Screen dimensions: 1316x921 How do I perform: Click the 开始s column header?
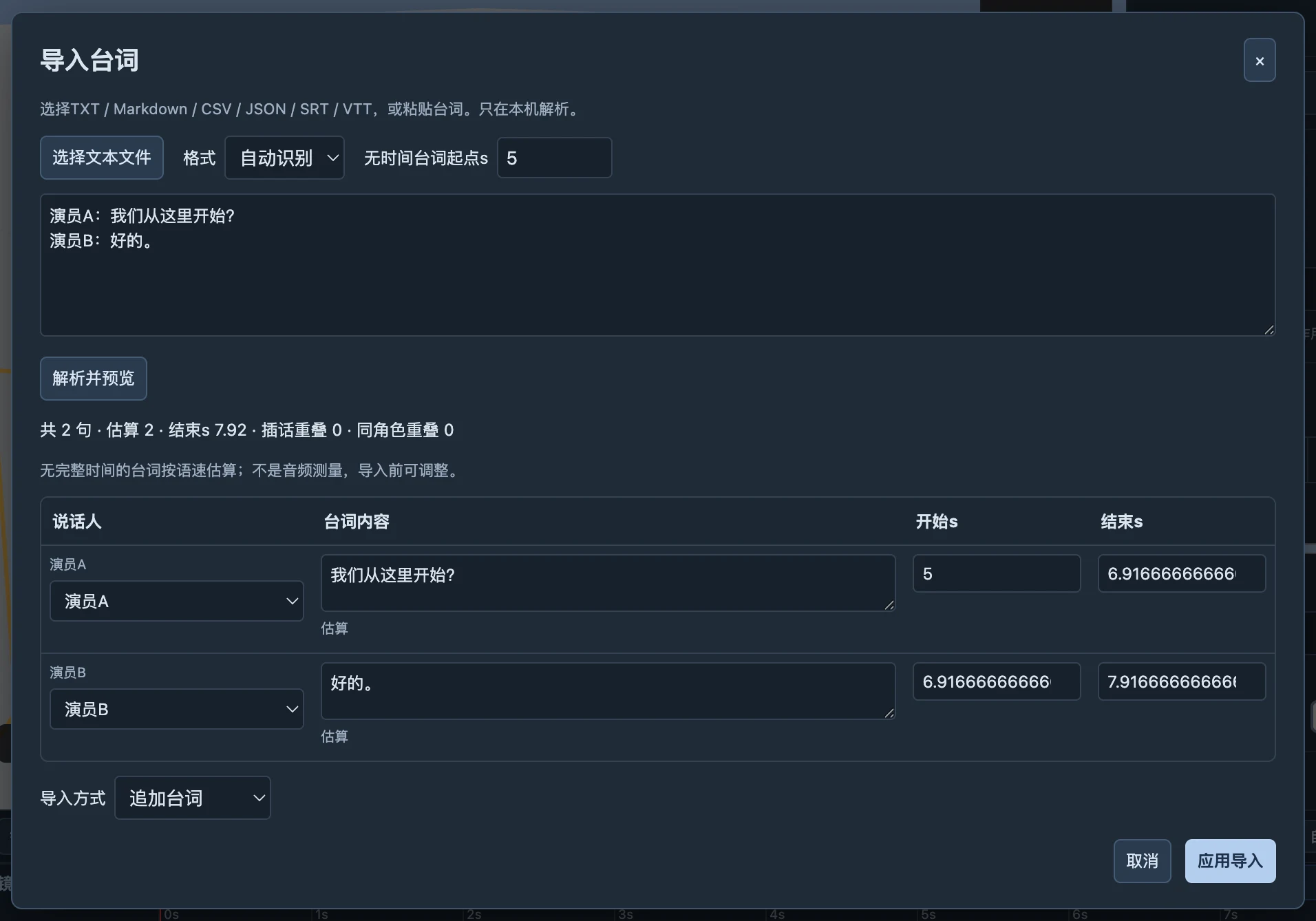click(937, 522)
